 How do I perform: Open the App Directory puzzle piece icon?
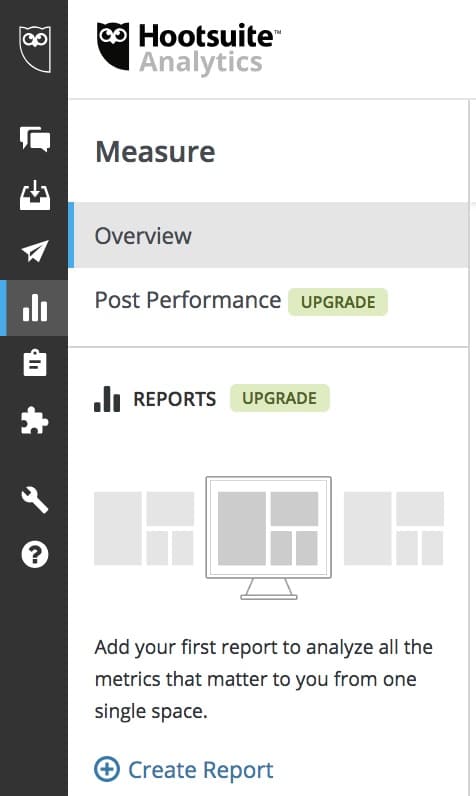coord(35,420)
